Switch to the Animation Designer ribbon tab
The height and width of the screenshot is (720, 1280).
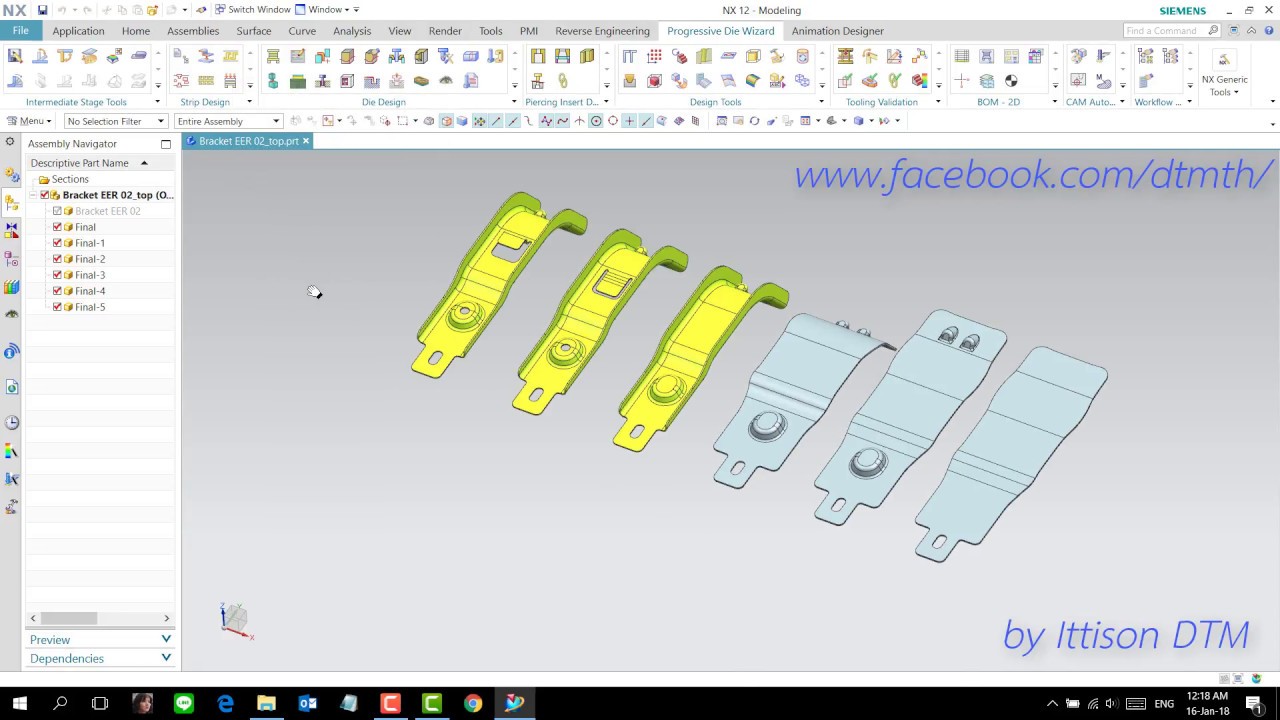pyautogui.click(x=837, y=31)
